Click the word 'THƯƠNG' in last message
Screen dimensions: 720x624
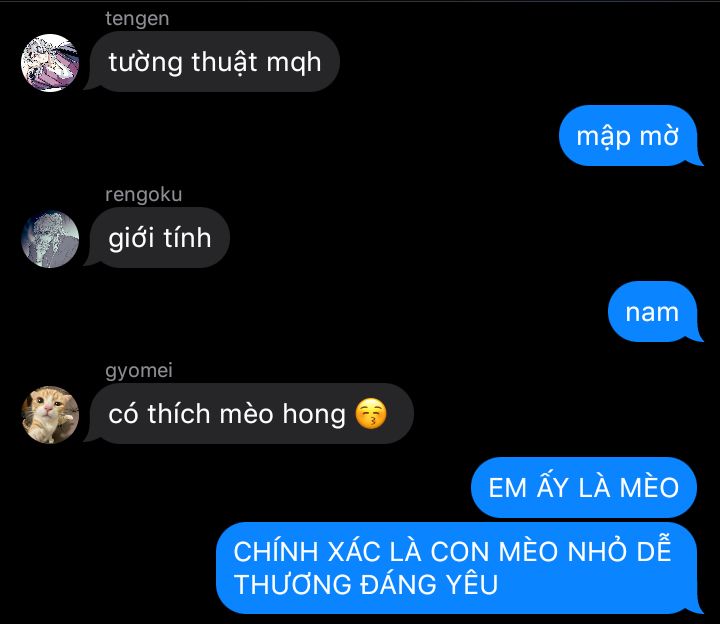coord(293,585)
